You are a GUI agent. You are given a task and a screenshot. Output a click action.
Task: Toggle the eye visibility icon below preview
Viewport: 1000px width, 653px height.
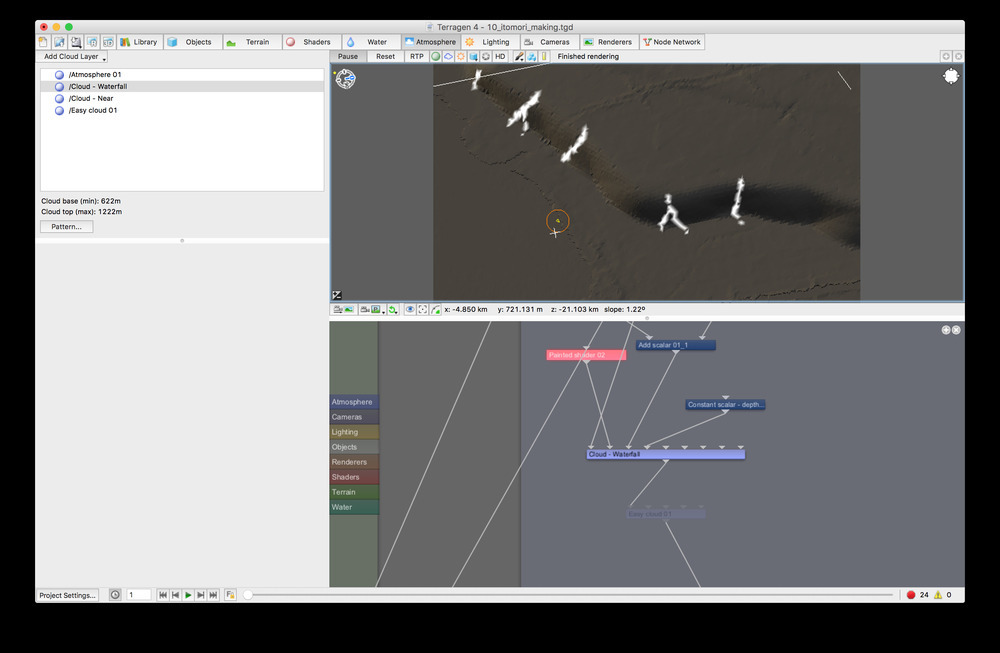coord(409,309)
